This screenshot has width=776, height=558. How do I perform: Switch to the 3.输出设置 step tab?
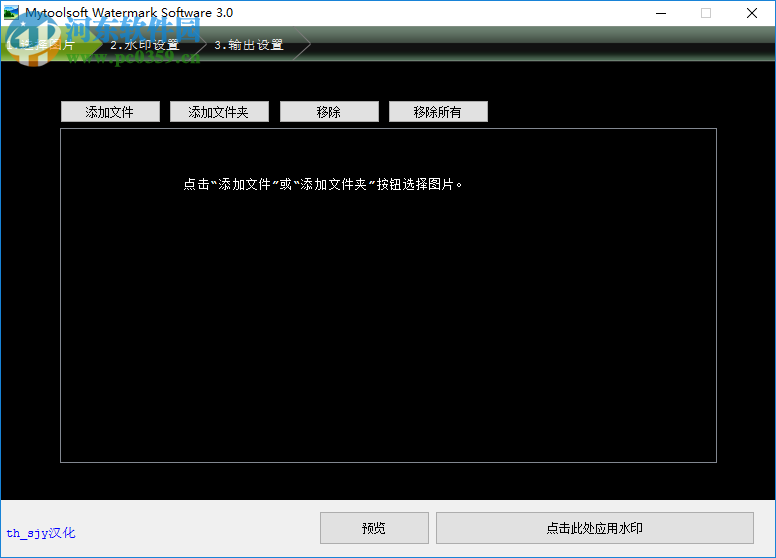point(249,45)
